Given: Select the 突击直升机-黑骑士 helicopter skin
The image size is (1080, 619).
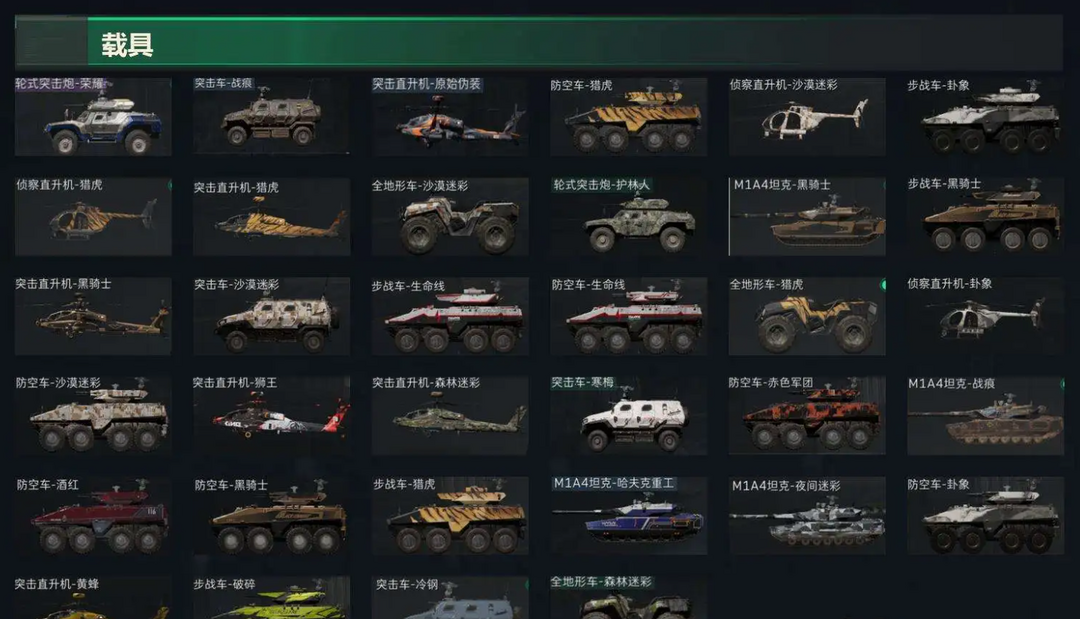Looking at the screenshot, I should pyautogui.click(x=93, y=316).
